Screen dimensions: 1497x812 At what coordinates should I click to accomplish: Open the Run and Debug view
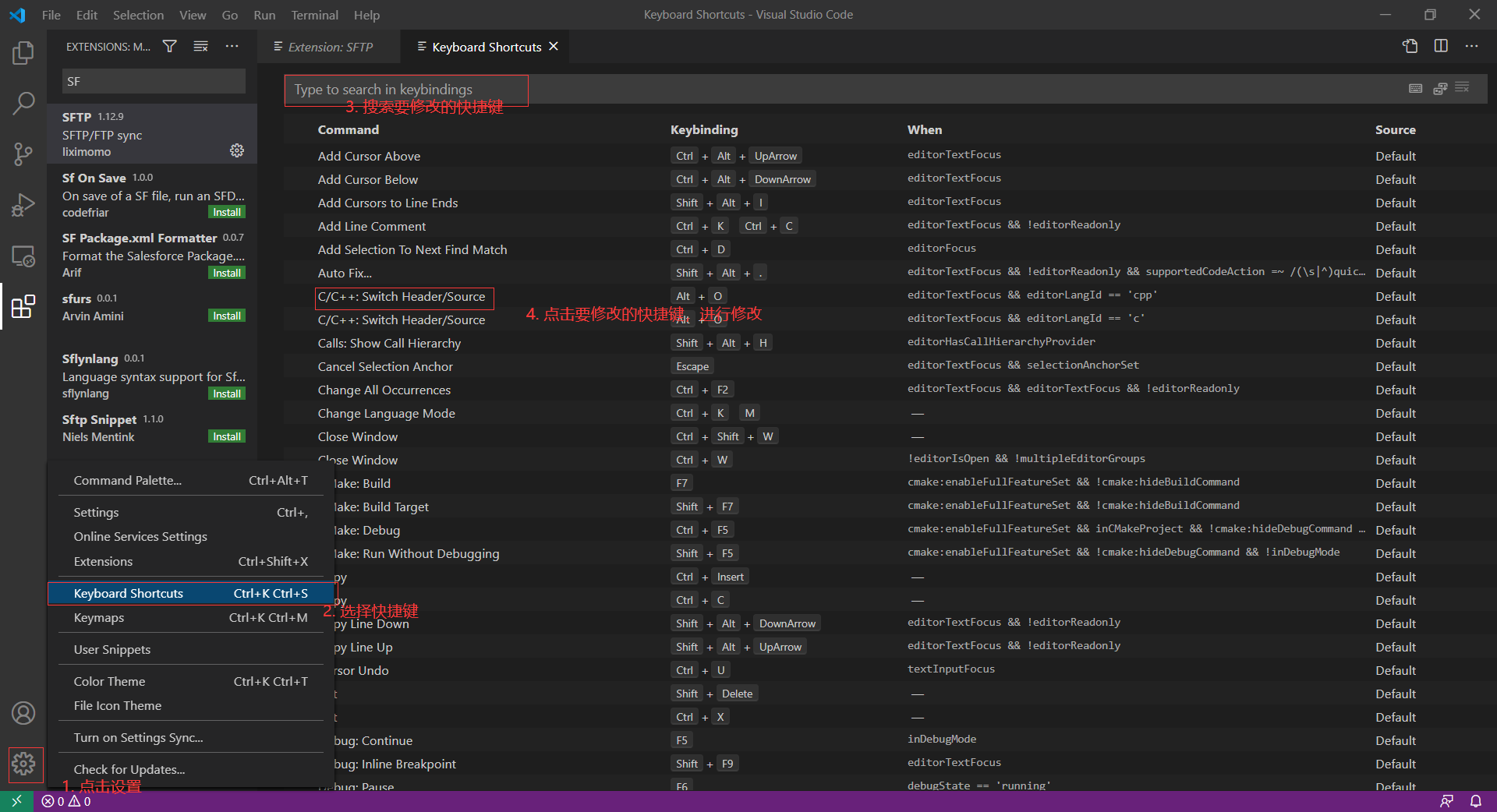point(23,205)
